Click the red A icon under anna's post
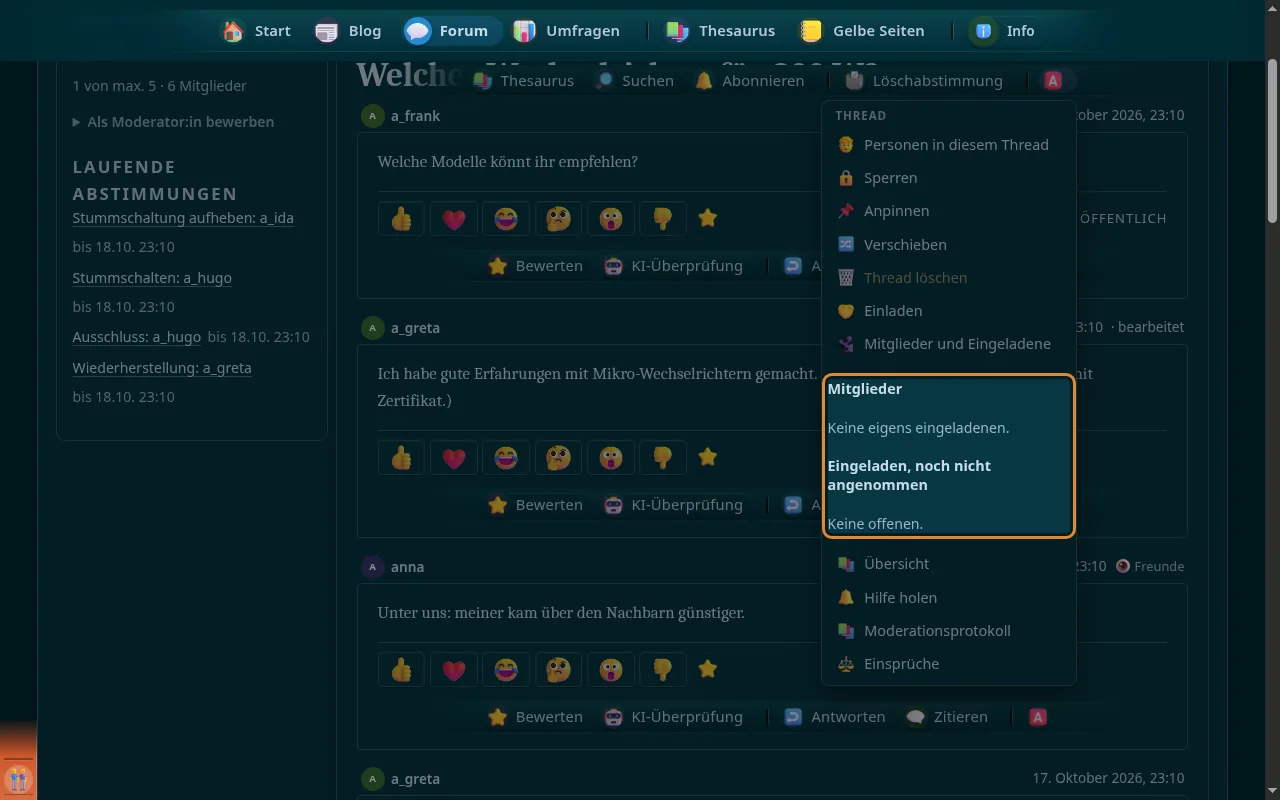 1038,717
